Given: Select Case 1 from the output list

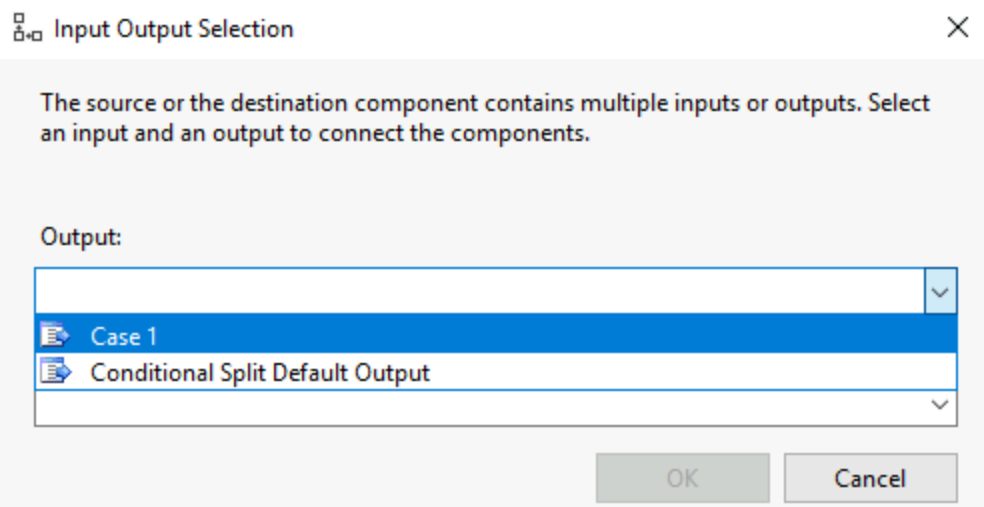Looking at the screenshot, I should point(124,337).
